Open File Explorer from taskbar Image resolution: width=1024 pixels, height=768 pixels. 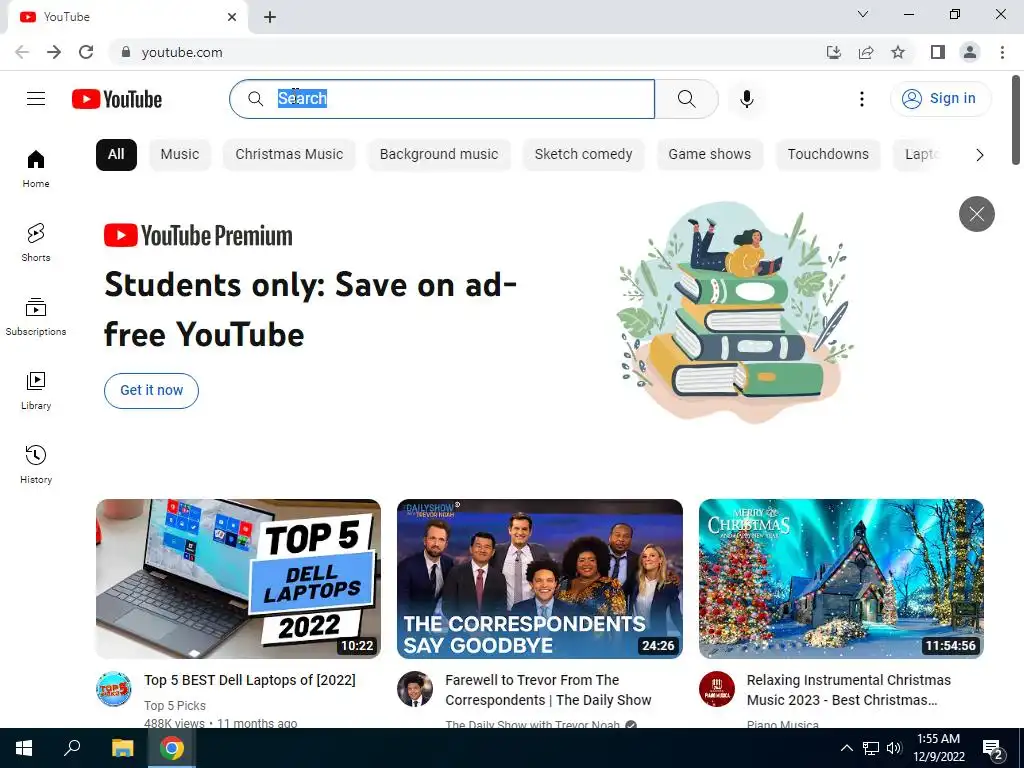tap(122, 748)
